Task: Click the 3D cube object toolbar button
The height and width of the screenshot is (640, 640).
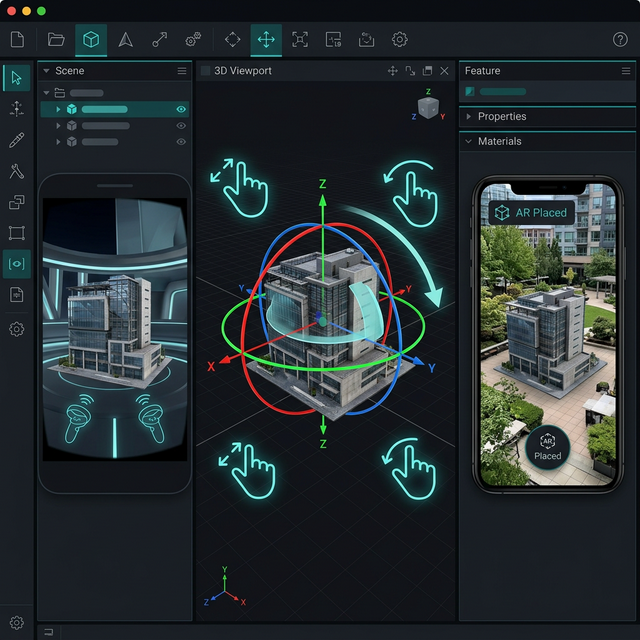Action: click(91, 40)
